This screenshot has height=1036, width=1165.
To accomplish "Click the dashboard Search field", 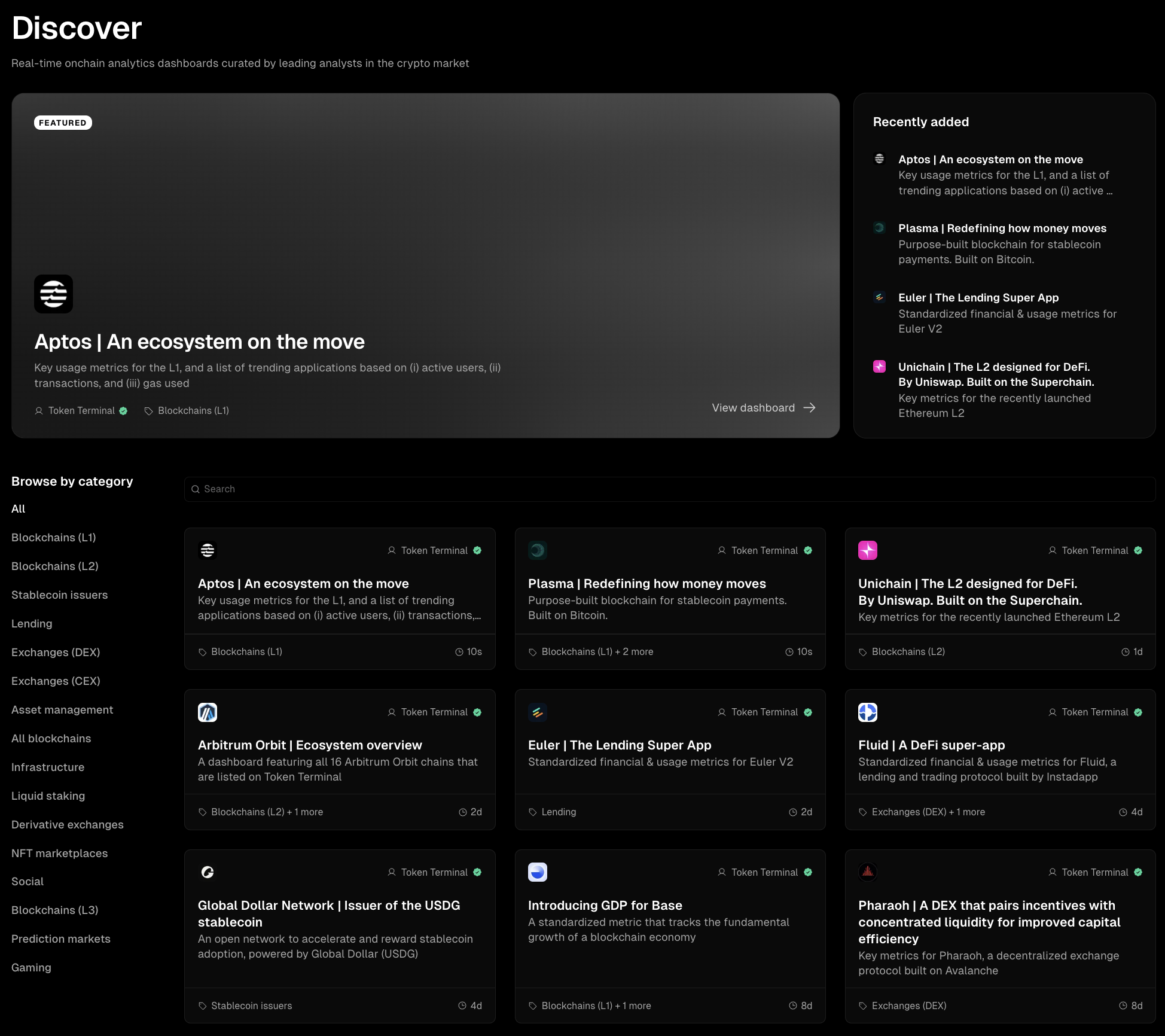I will pos(670,489).
